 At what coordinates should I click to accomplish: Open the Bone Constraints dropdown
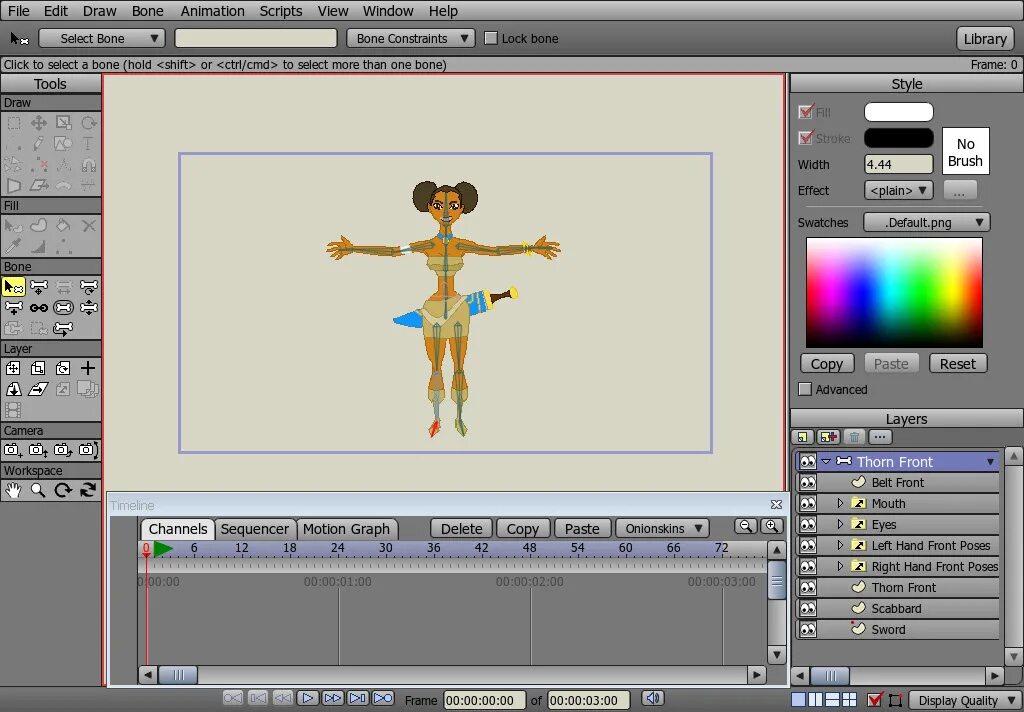(x=411, y=38)
